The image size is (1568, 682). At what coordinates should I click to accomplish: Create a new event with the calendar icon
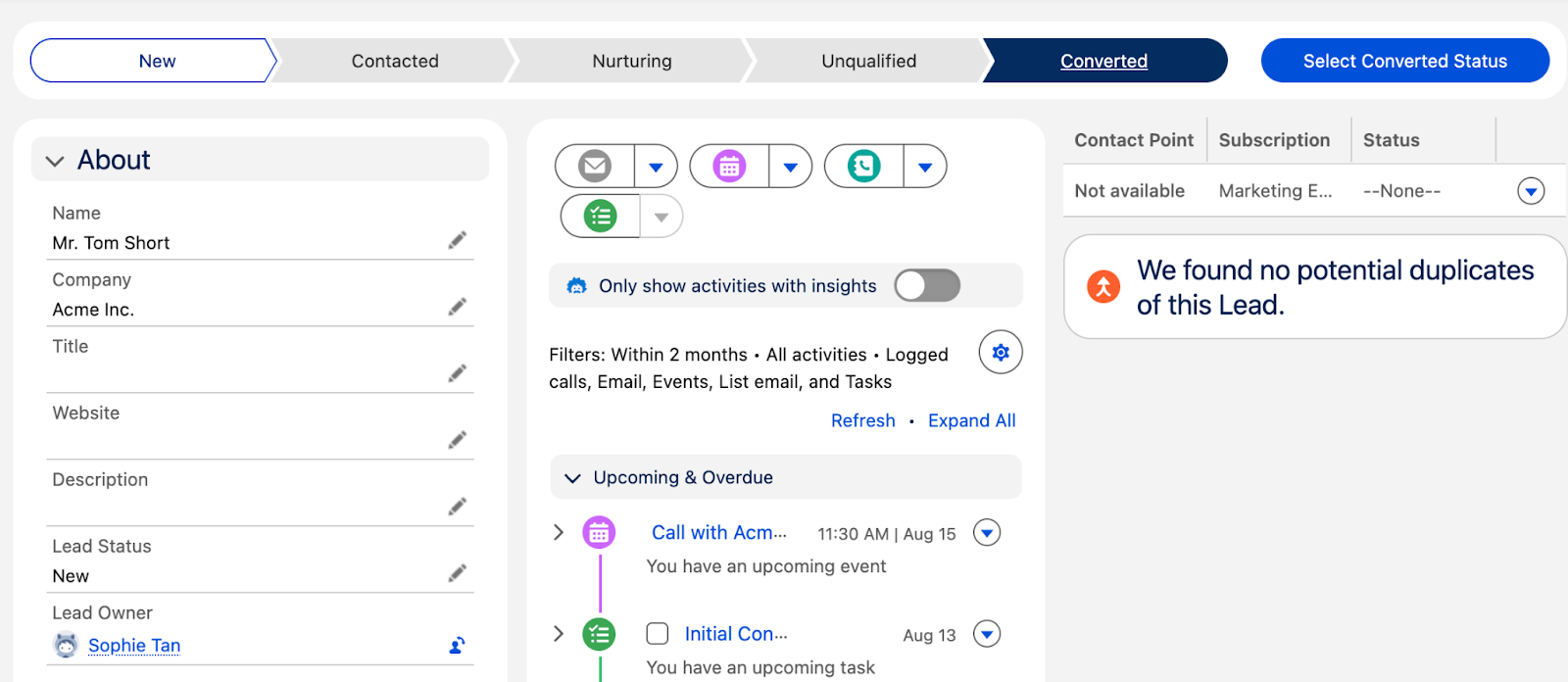click(729, 166)
